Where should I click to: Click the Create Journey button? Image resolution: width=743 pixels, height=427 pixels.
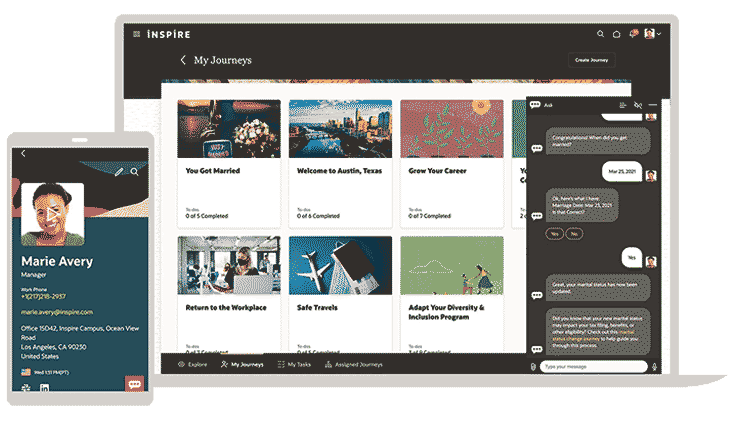coord(591,60)
